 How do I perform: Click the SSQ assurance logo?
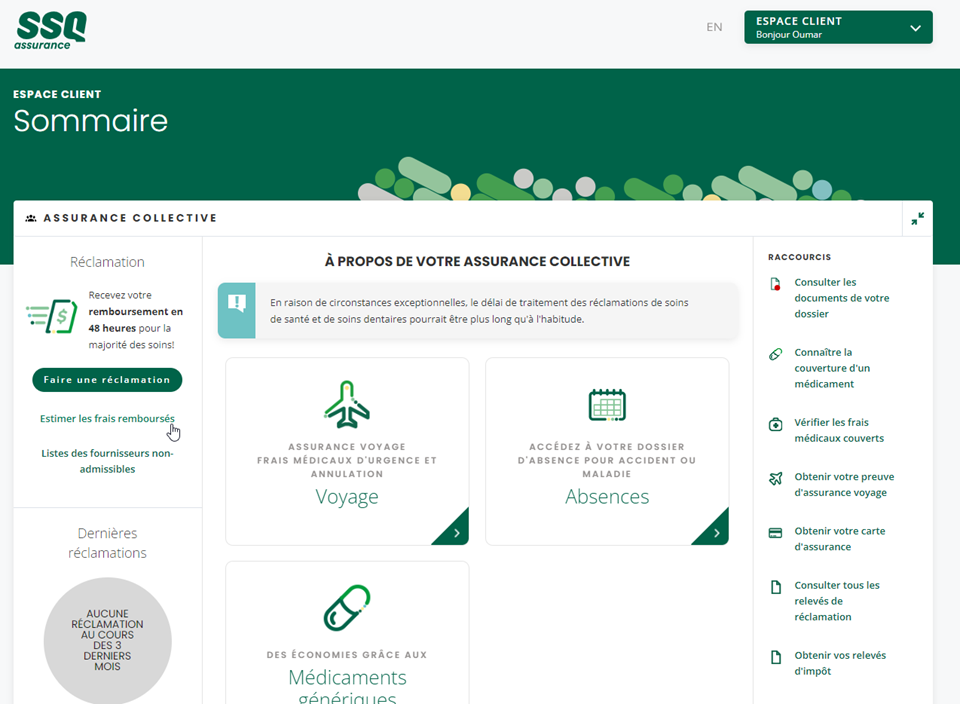pyautogui.click(x=50, y=30)
